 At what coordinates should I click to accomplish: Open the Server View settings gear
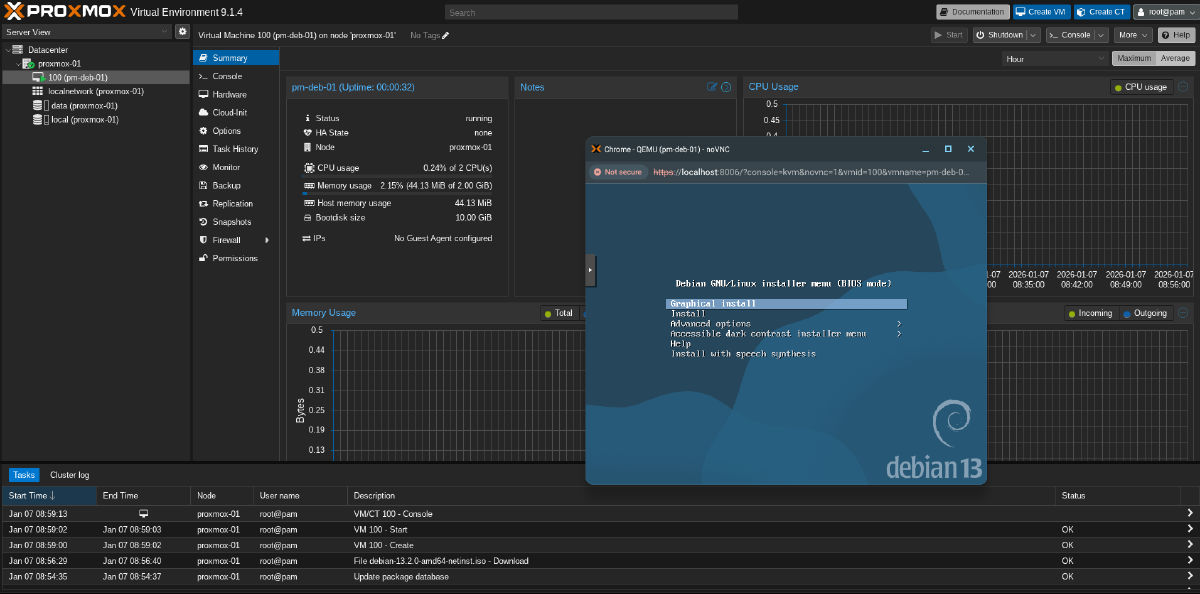click(x=182, y=32)
